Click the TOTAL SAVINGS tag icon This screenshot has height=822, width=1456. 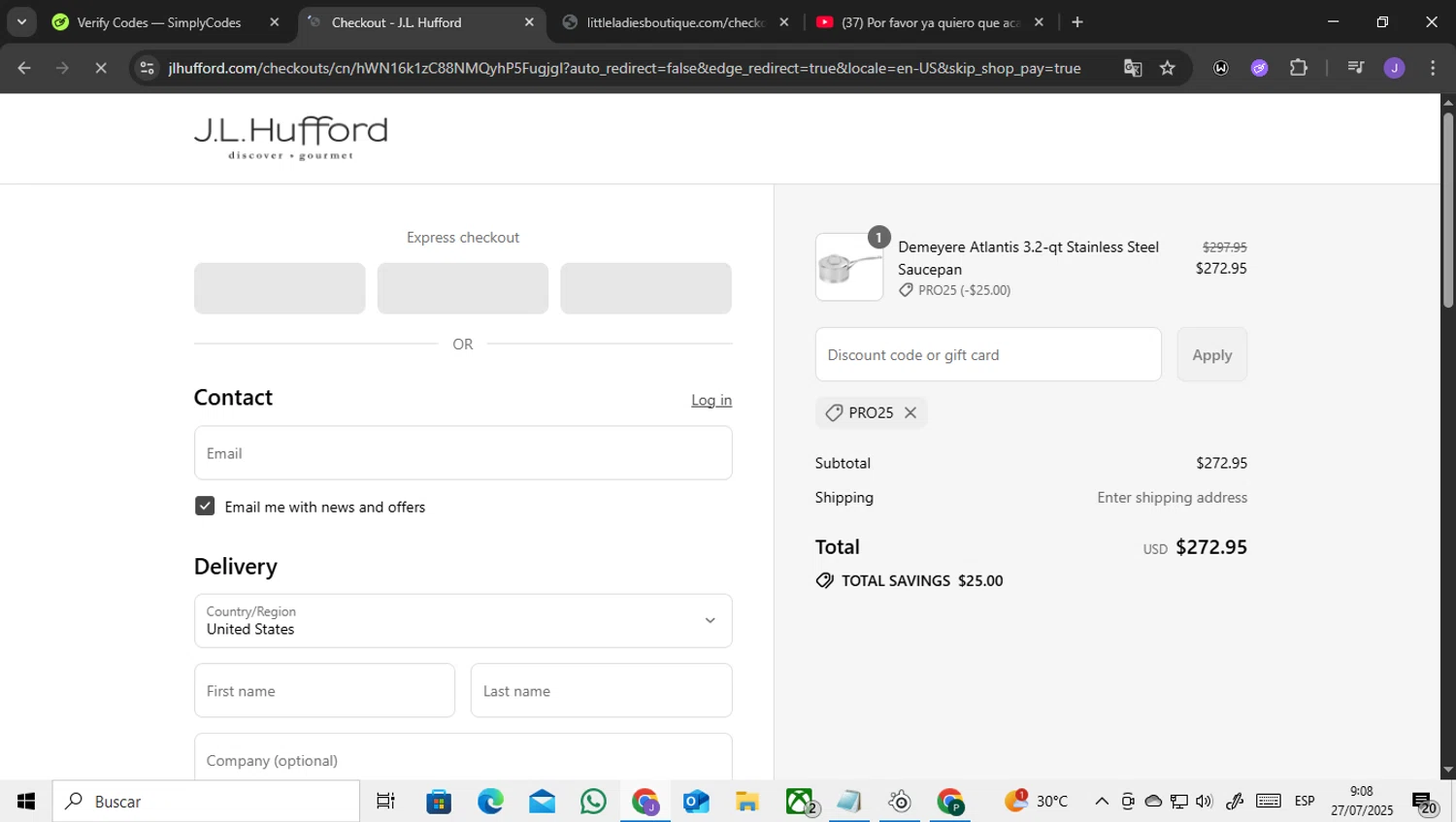(x=825, y=580)
